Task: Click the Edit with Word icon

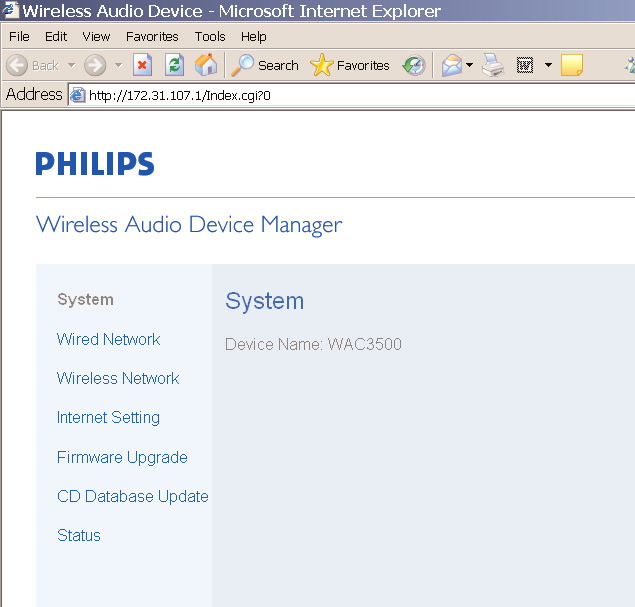Action: pos(525,65)
